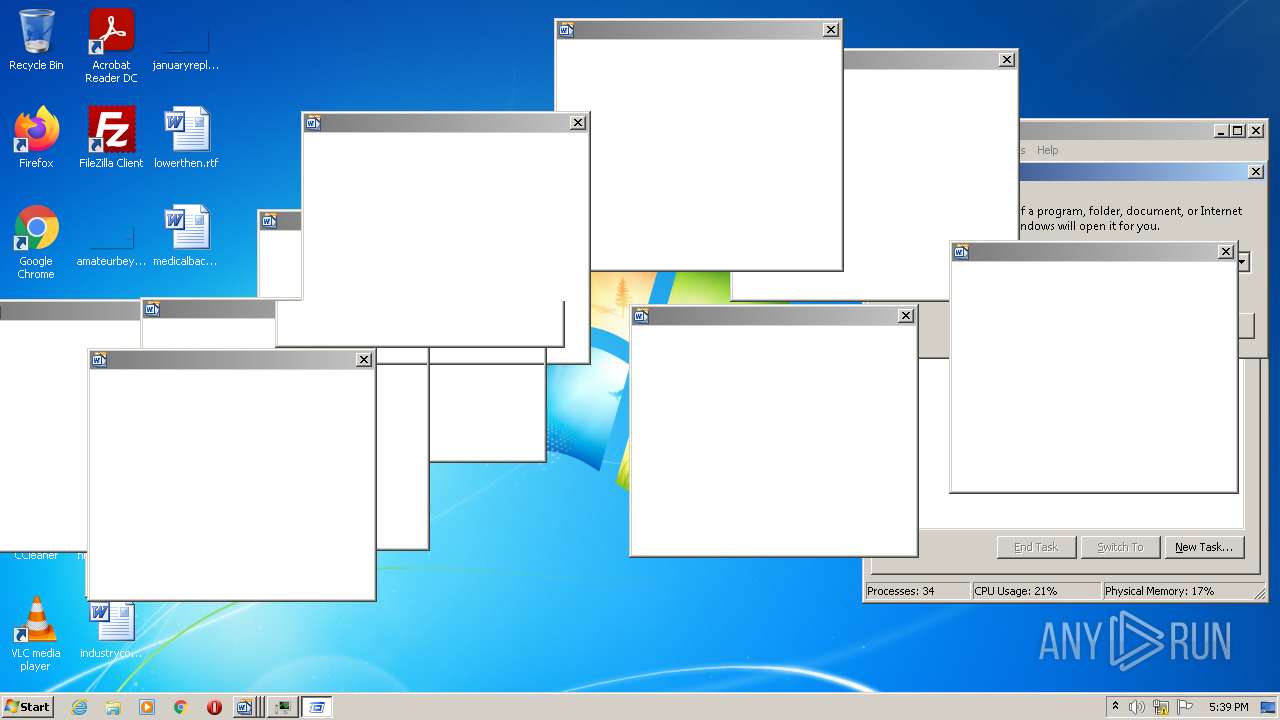Launch Acrobat Reader DC from desktop
This screenshot has height=720, width=1280.
(111, 47)
